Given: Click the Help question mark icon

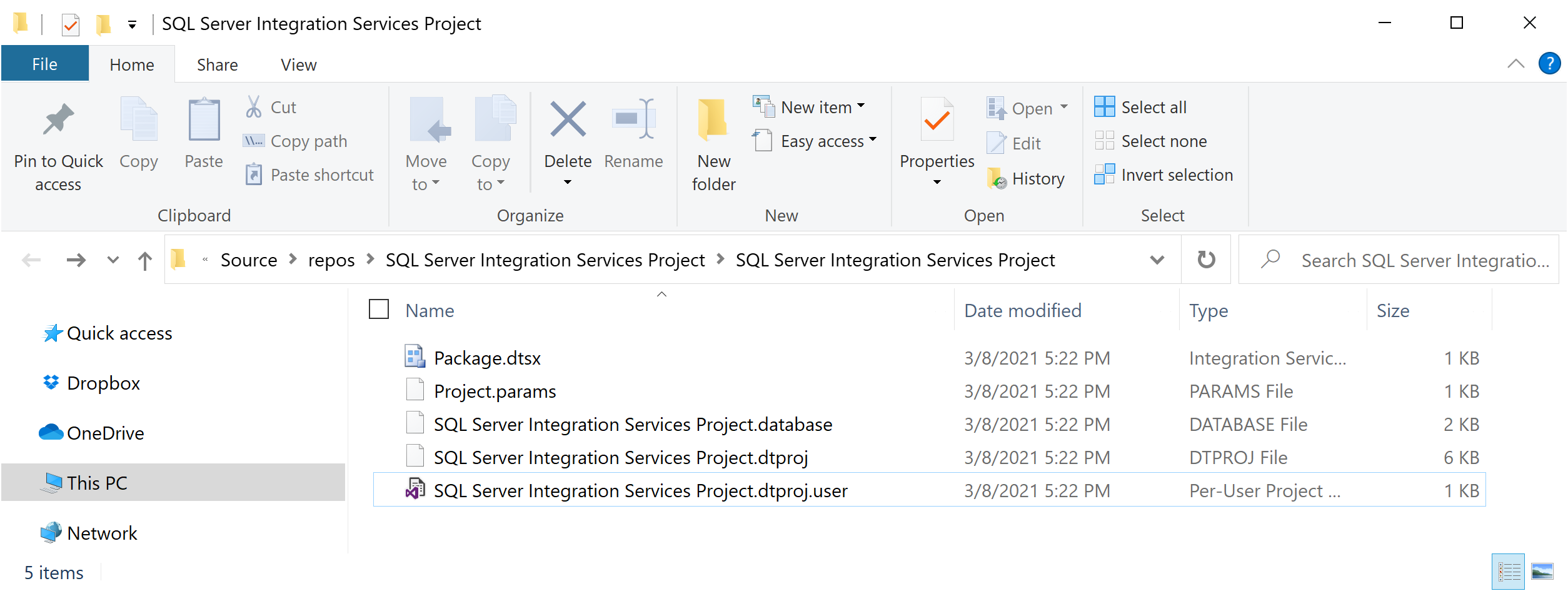Looking at the screenshot, I should 1549,63.
